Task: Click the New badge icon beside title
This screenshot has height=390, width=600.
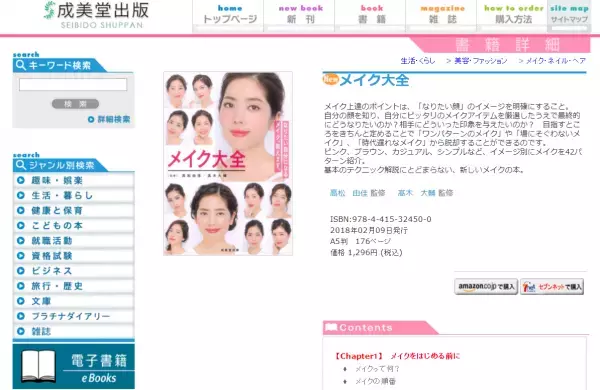Action: pyautogui.click(x=331, y=79)
